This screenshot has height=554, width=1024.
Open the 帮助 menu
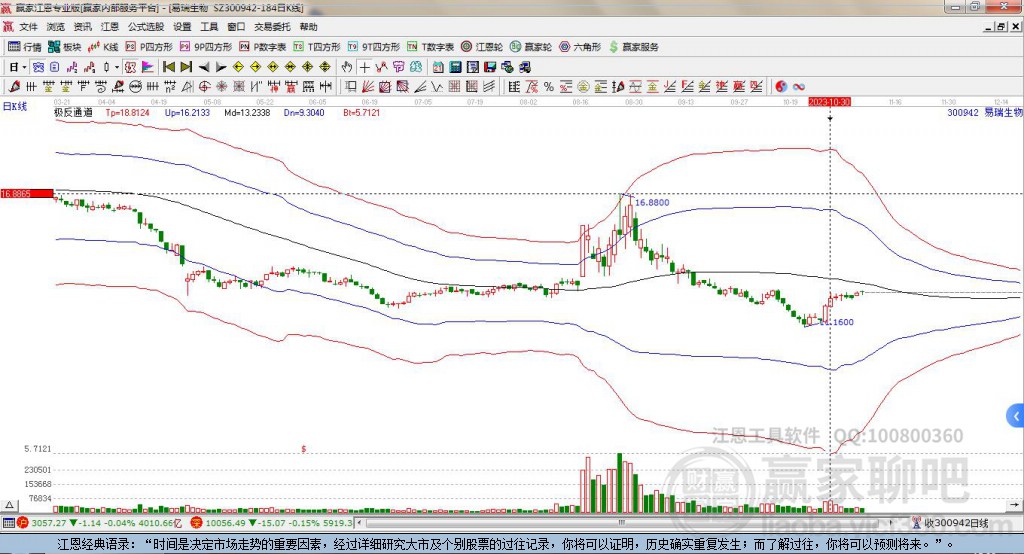308,27
